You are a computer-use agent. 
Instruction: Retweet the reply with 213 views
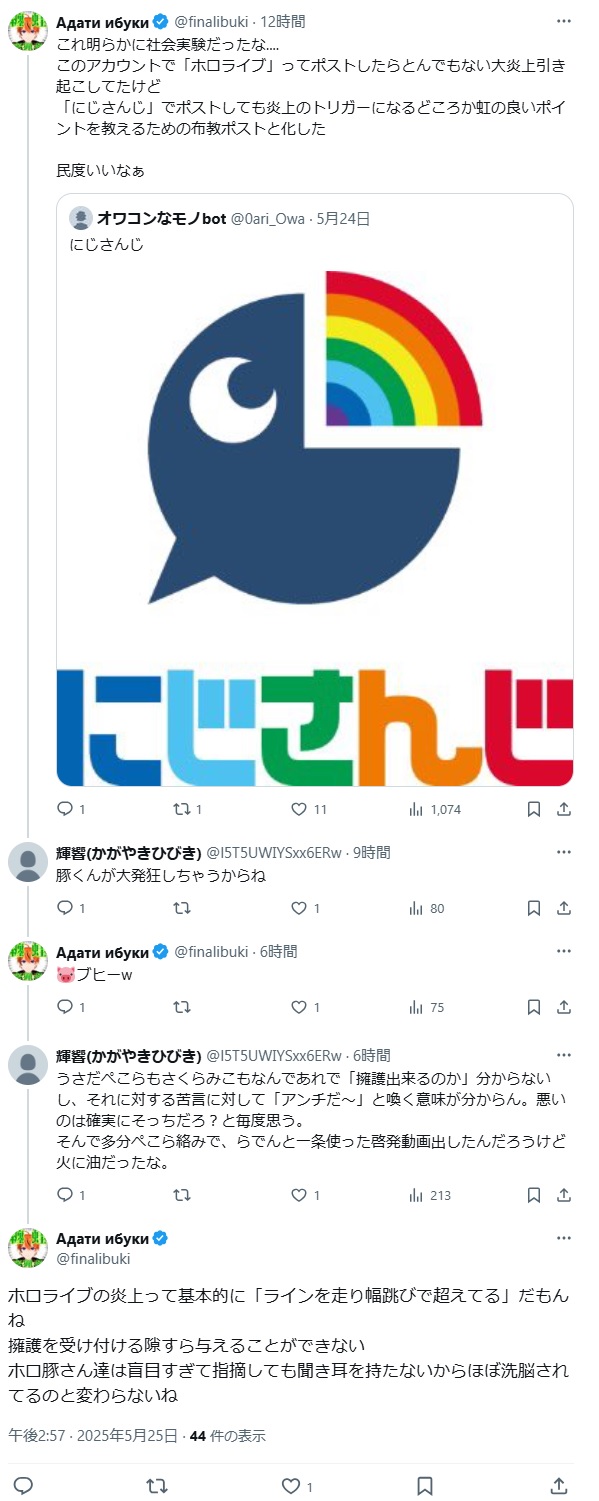[181, 1194]
